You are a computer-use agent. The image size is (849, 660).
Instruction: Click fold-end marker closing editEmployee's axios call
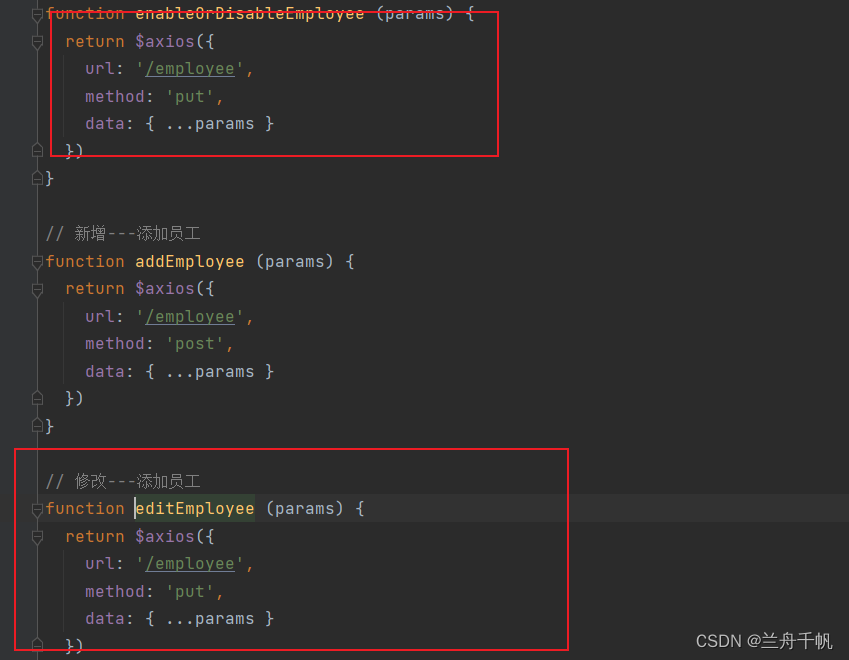[x=38, y=645]
